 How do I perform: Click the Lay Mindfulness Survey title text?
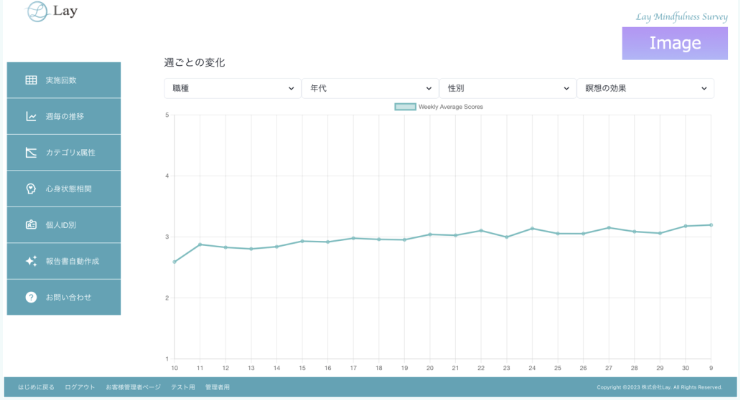[x=681, y=17]
